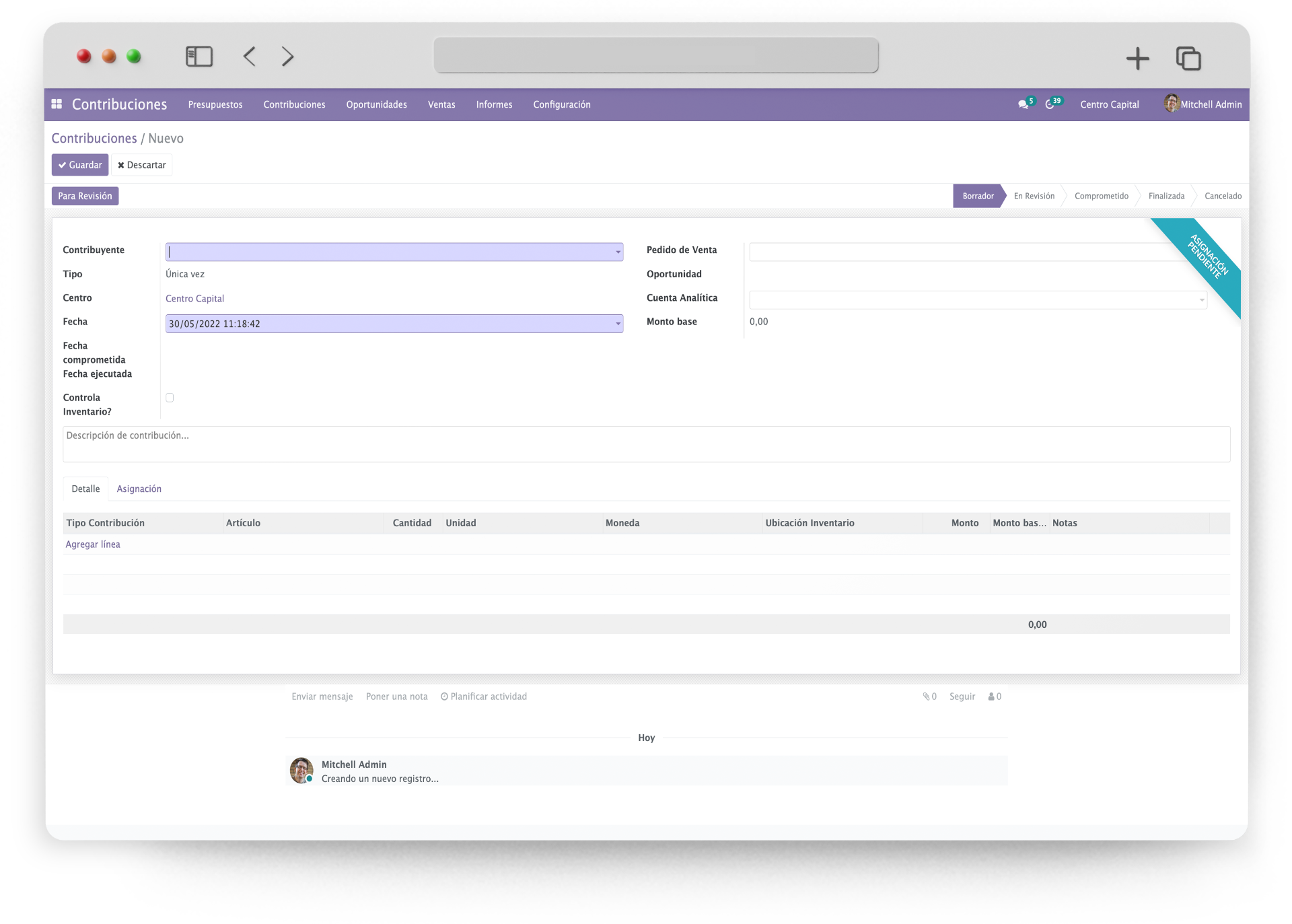The height and width of the screenshot is (924, 1292).
Task: Enable the Controla Inventario checkbox
Action: pyautogui.click(x=170, y=398)
